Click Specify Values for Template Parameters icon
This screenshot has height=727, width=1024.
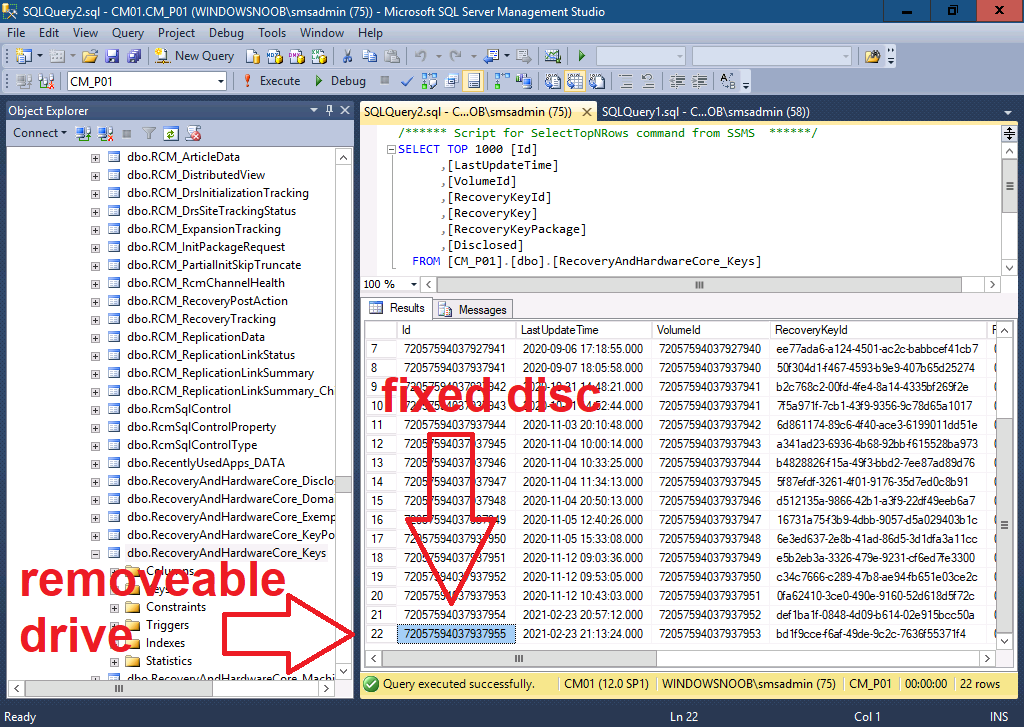pos(728,81)
